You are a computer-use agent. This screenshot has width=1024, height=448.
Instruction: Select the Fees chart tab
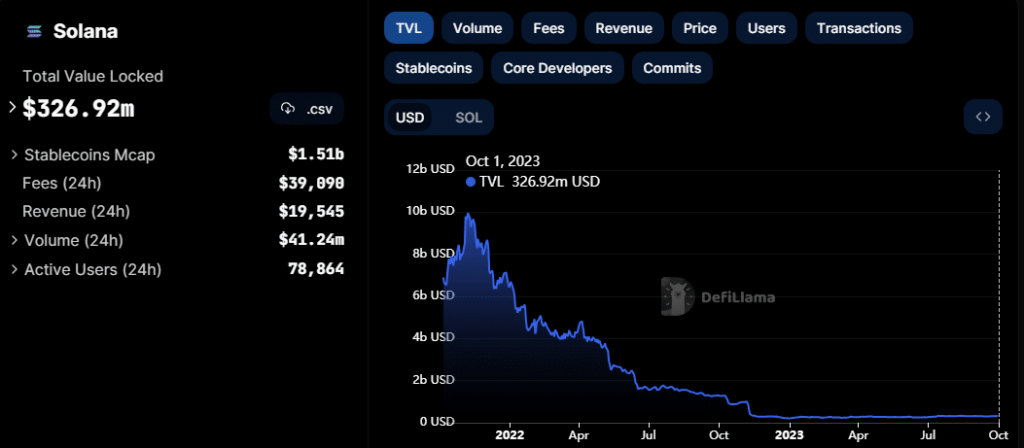click(x=549, y=28)
